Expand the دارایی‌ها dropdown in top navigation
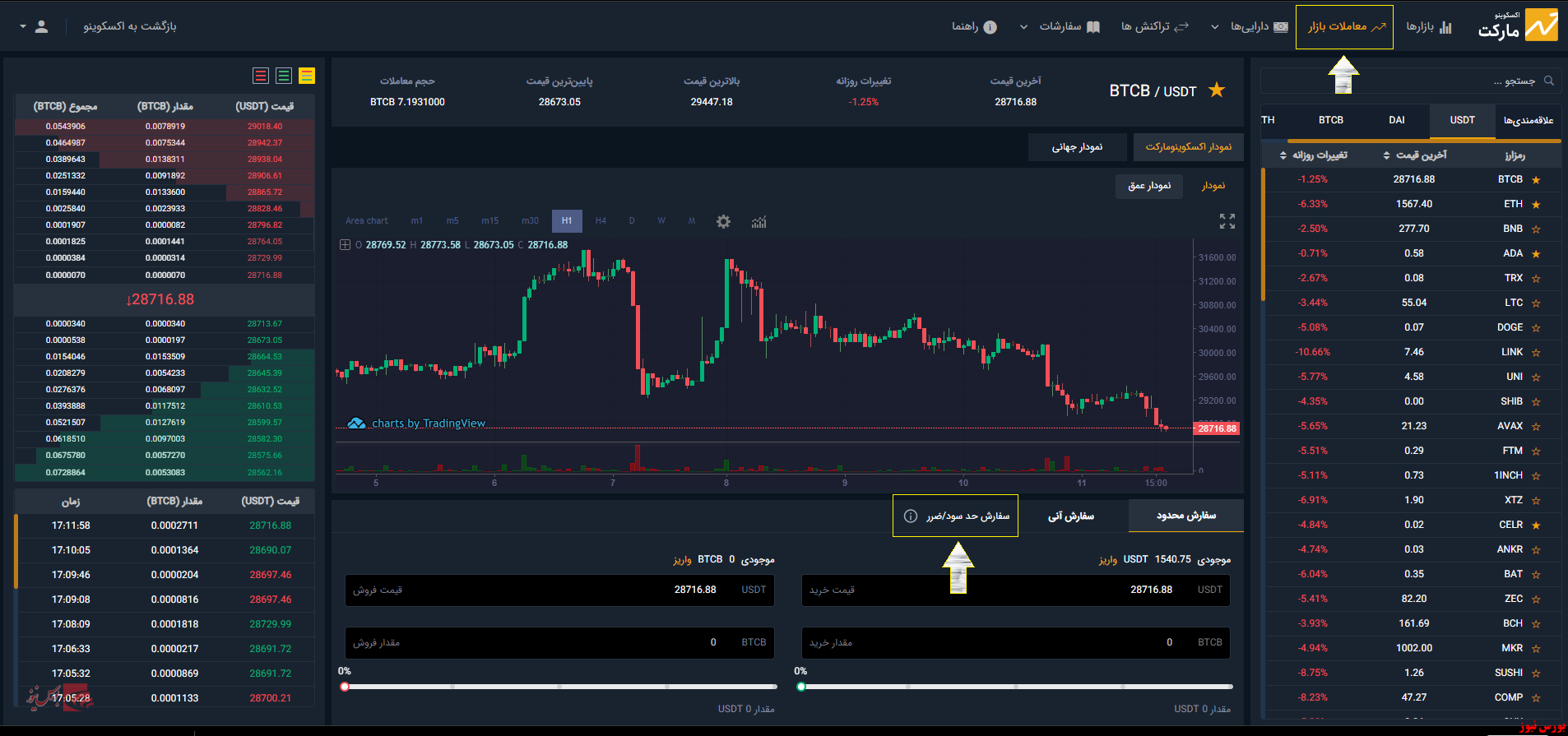The width and height of the screenshot is (1568, 736). point(1214,27)
